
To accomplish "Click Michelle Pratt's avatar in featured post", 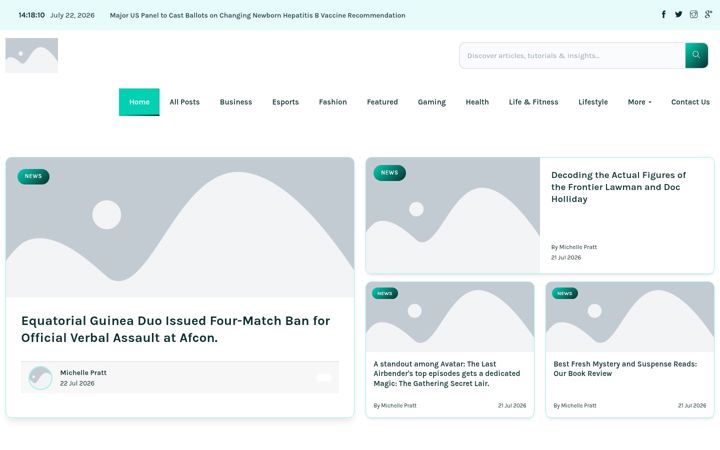I will click(x=40, y=377).
